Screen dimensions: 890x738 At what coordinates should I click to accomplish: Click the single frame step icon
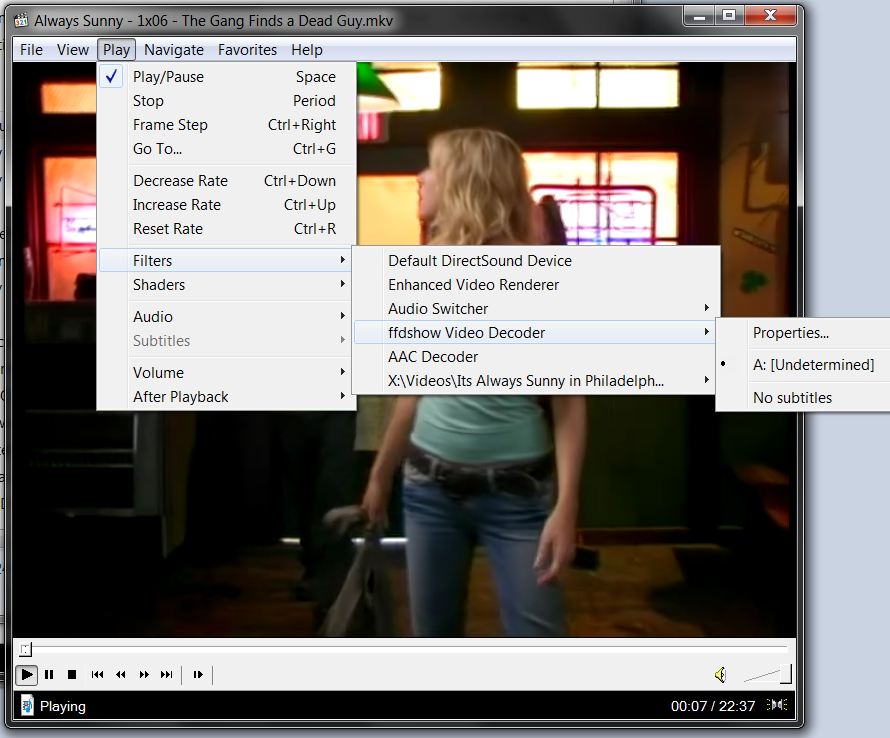pos(198,675)
